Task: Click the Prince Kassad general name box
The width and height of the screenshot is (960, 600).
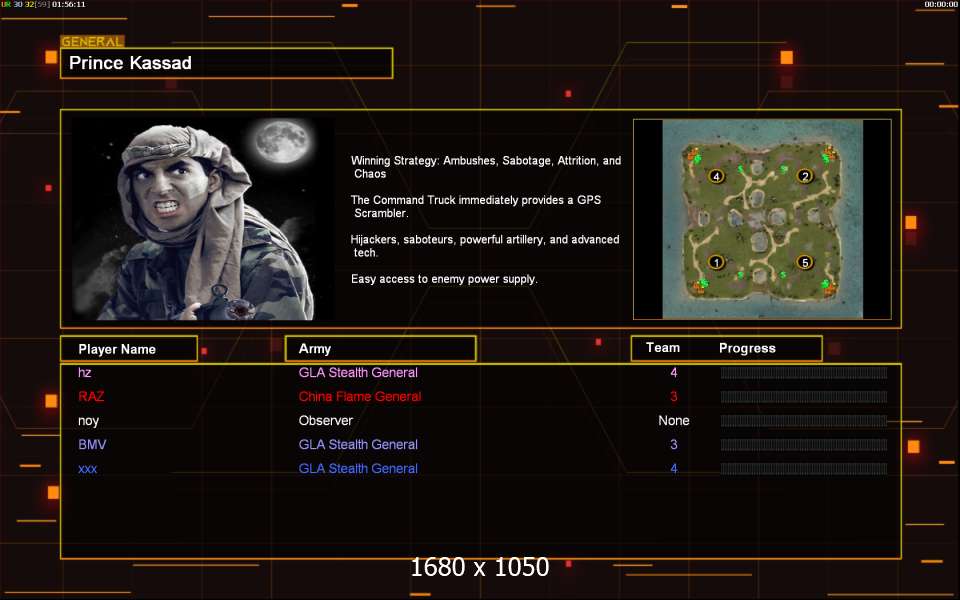Action: [227, 63]
